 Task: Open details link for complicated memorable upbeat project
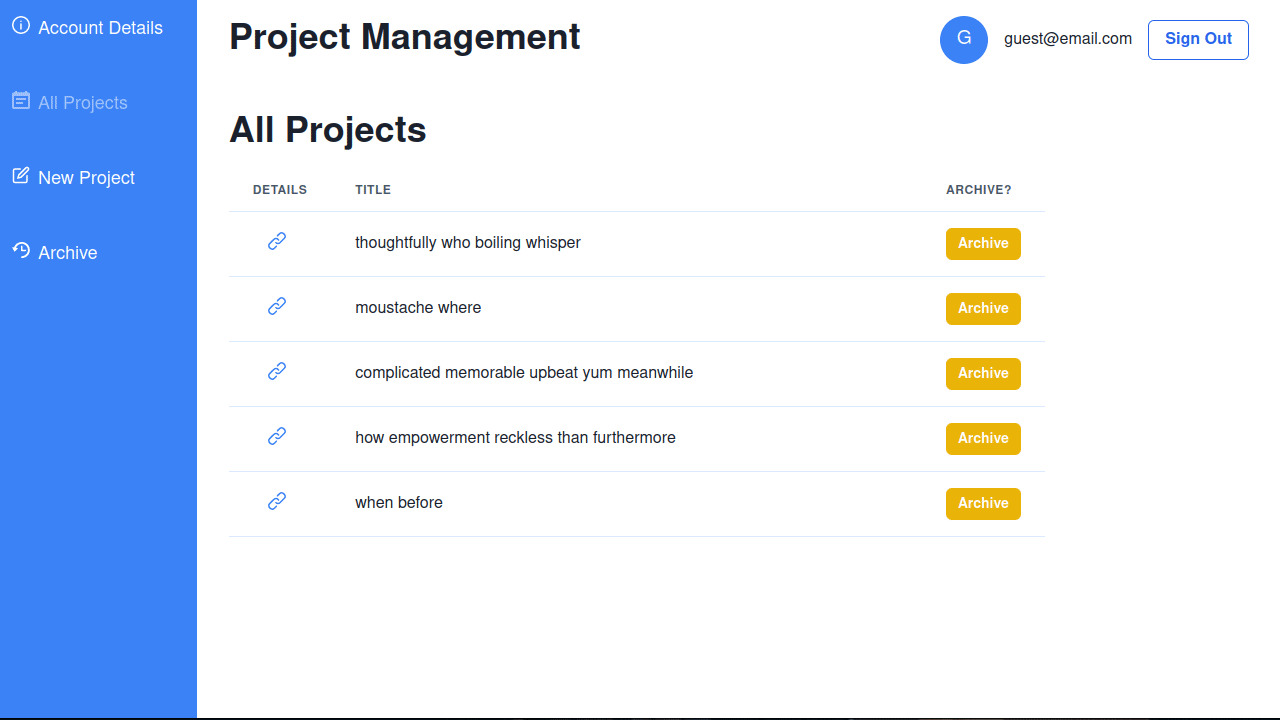coord(277,371)
